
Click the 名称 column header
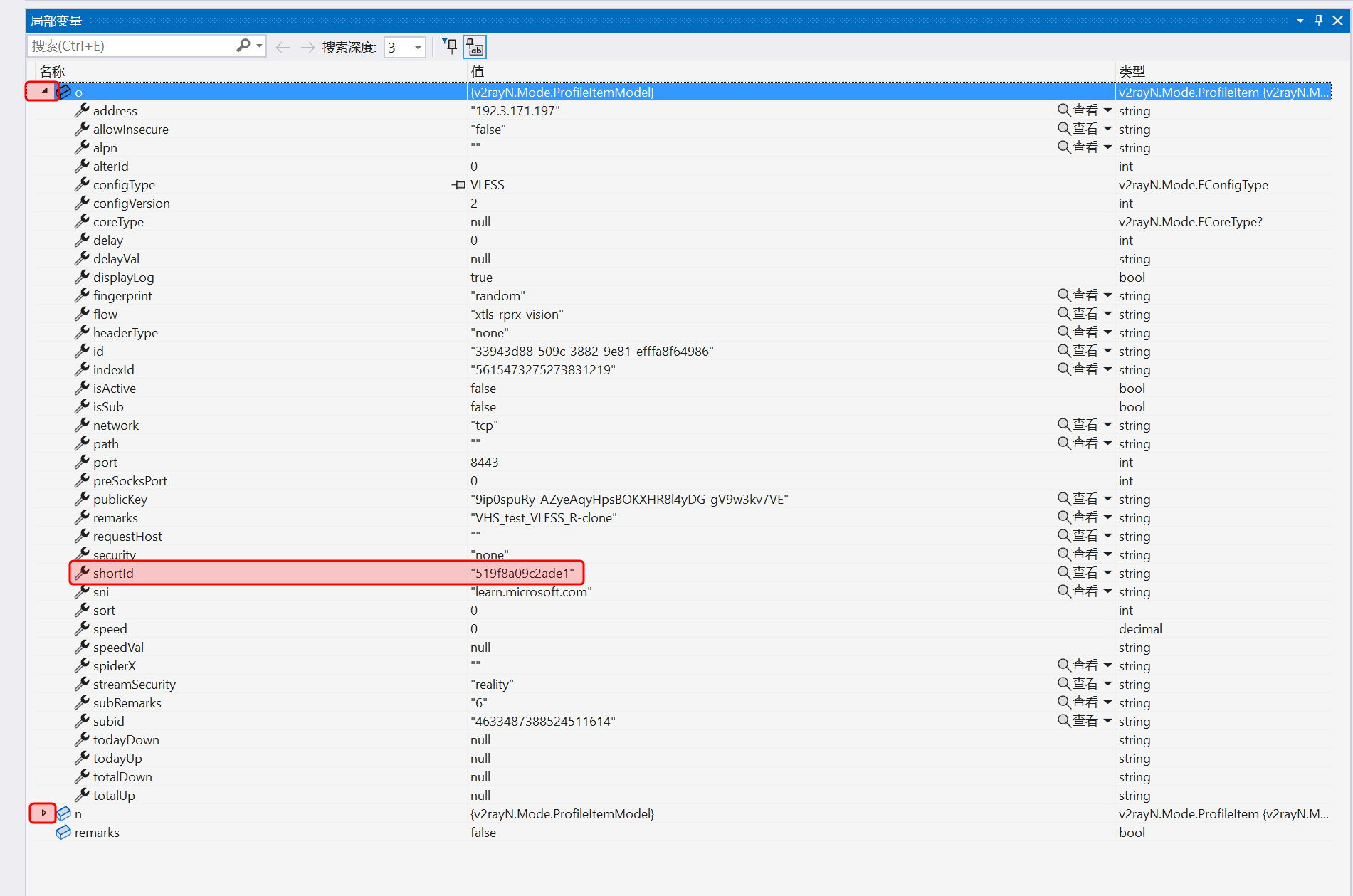coord(52,71)
